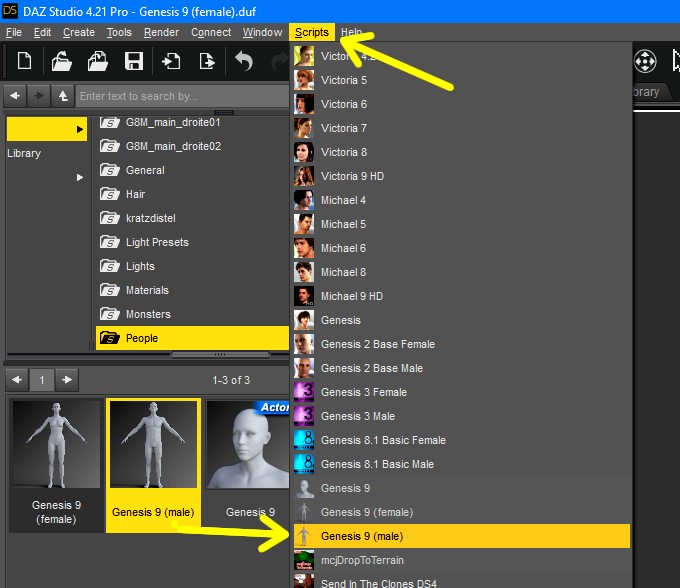Choose Genesis 9 (female) from Scripts menu
The height and width of the screenshot is (588, 680).
[461, 512]
